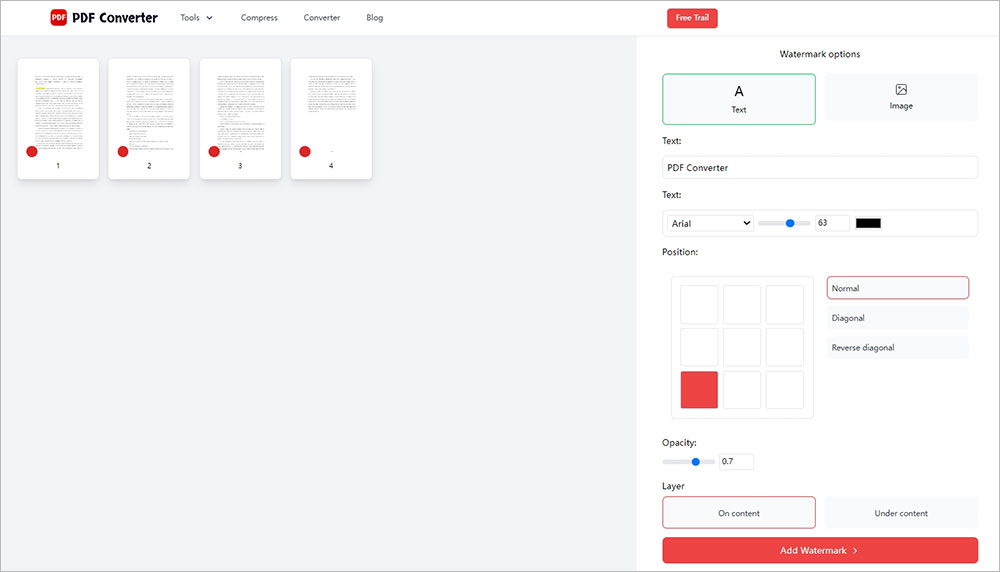Screen dimensions: 1000x572
Task: Click the PDF Converter logo icon
Action: (59, 18)
